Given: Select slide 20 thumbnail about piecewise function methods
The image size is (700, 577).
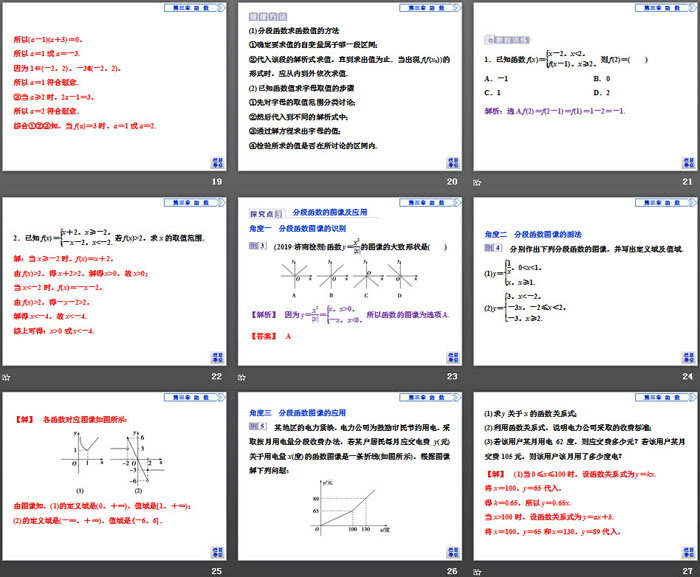Looking at the screenshot, I should click(350, 87).
